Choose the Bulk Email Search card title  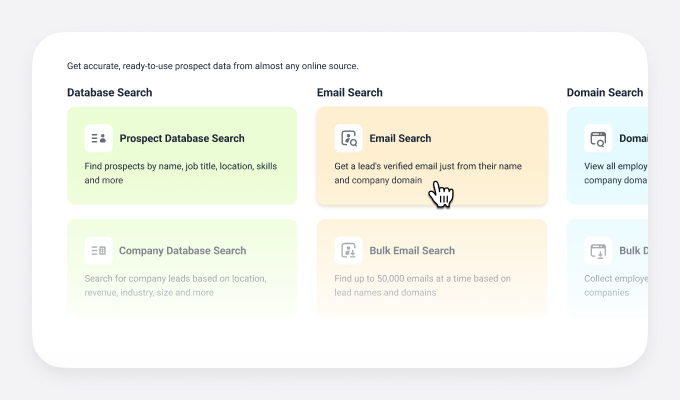click(412, 251)
